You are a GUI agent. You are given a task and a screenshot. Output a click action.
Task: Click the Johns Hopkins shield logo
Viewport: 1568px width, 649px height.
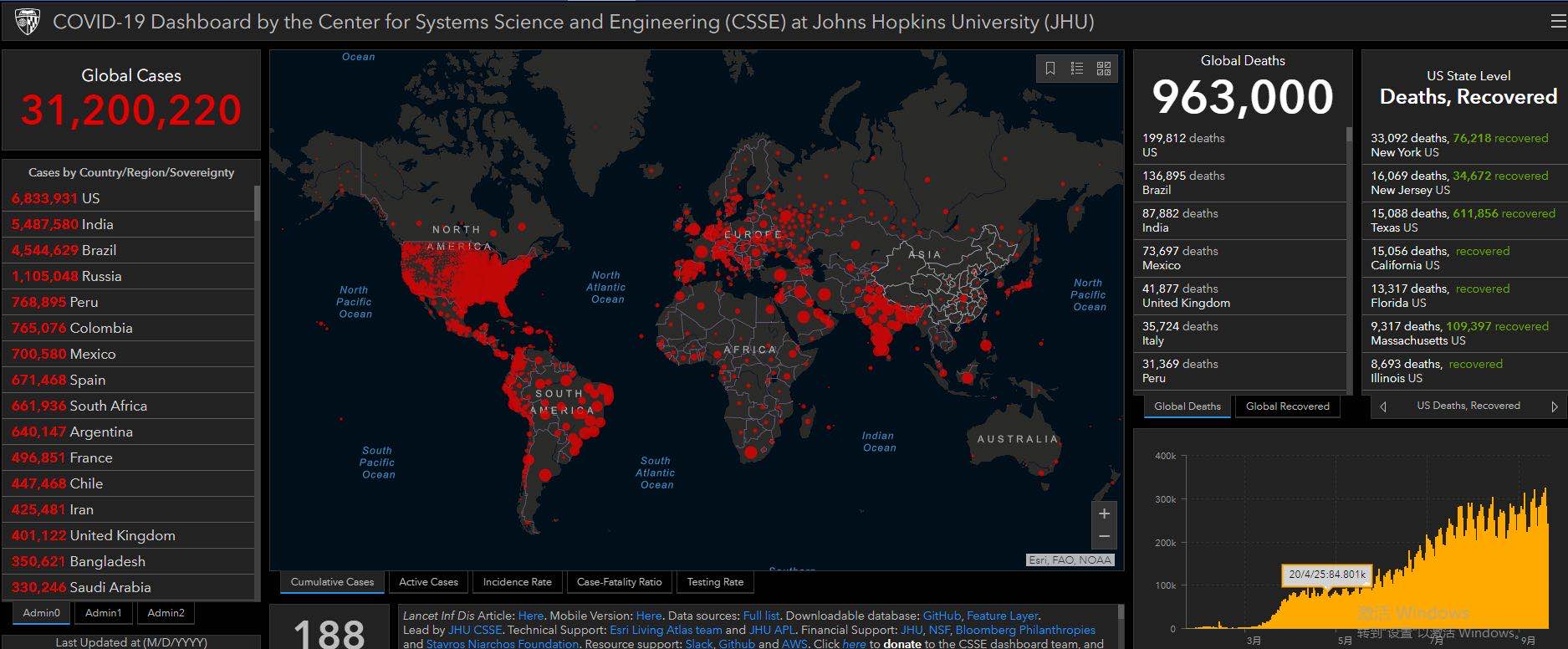click(28, 22)
